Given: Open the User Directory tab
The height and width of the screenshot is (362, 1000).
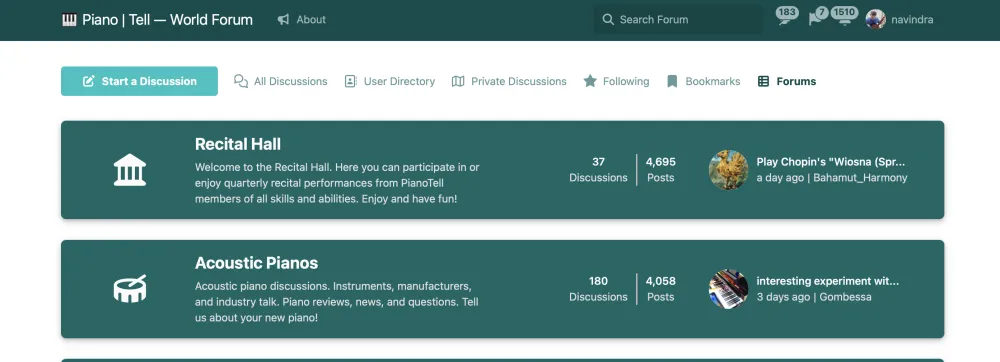Looking at the screenshot, I should [390, 81].
